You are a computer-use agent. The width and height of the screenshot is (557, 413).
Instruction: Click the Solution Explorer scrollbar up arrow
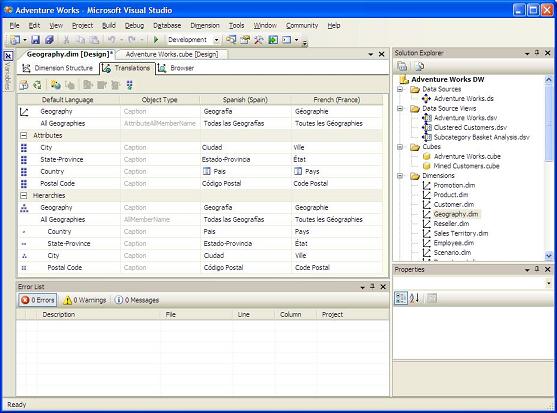point(548,80)
